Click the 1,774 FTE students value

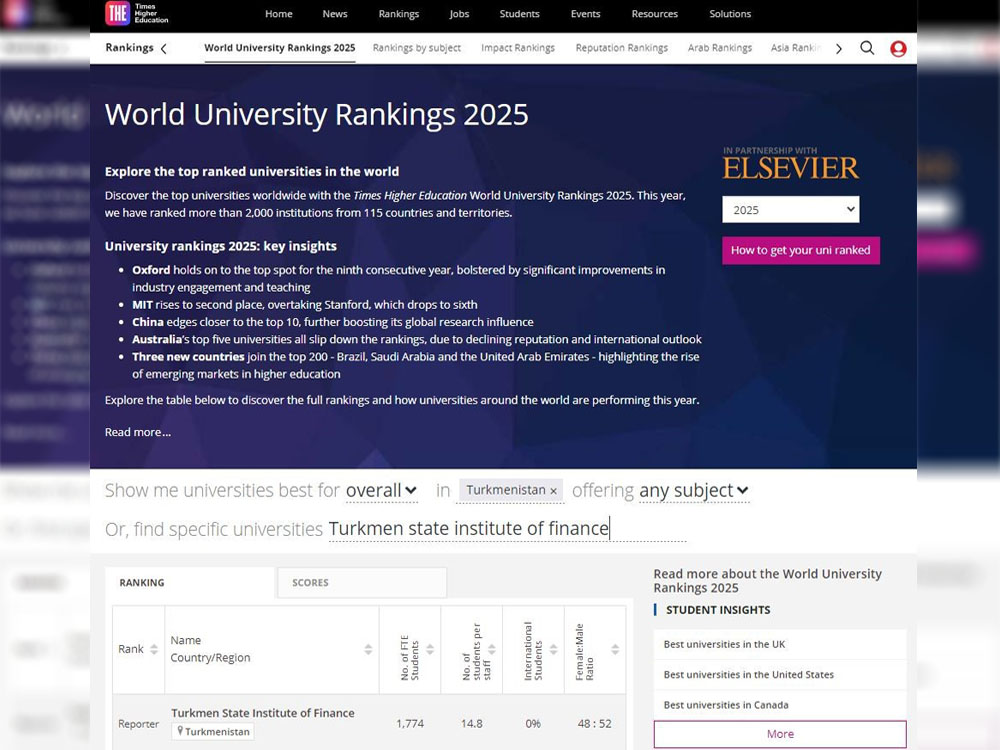(410, 723)
